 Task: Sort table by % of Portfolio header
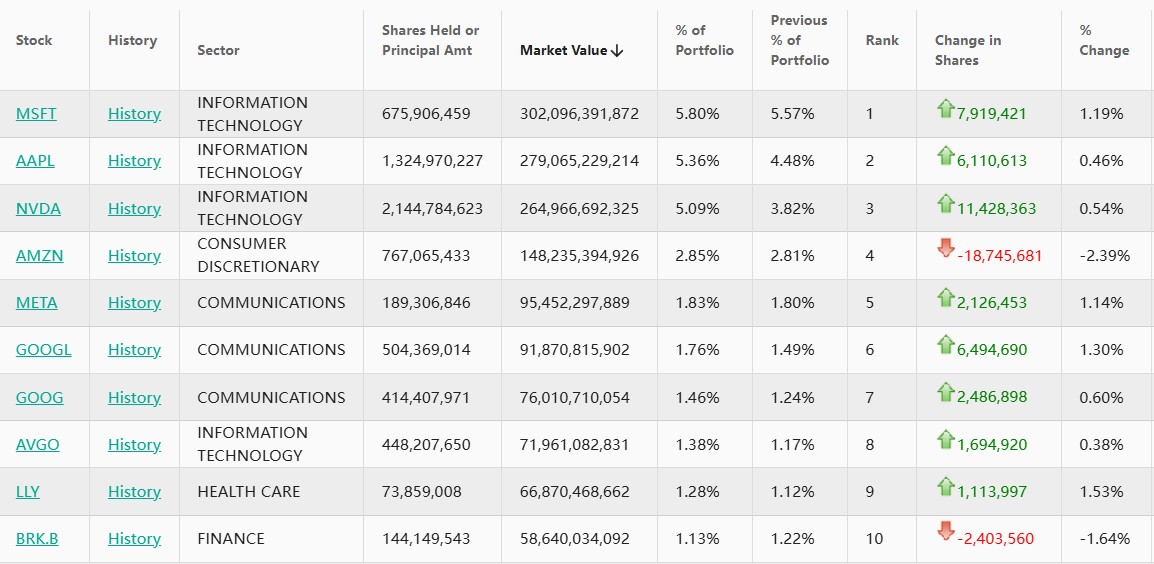pos(704,40)
